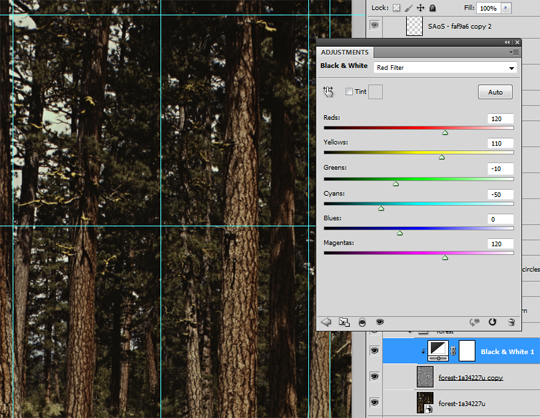Click the Magentas value field
Viewport: 540px width, 418px height.
pos(500,244)
